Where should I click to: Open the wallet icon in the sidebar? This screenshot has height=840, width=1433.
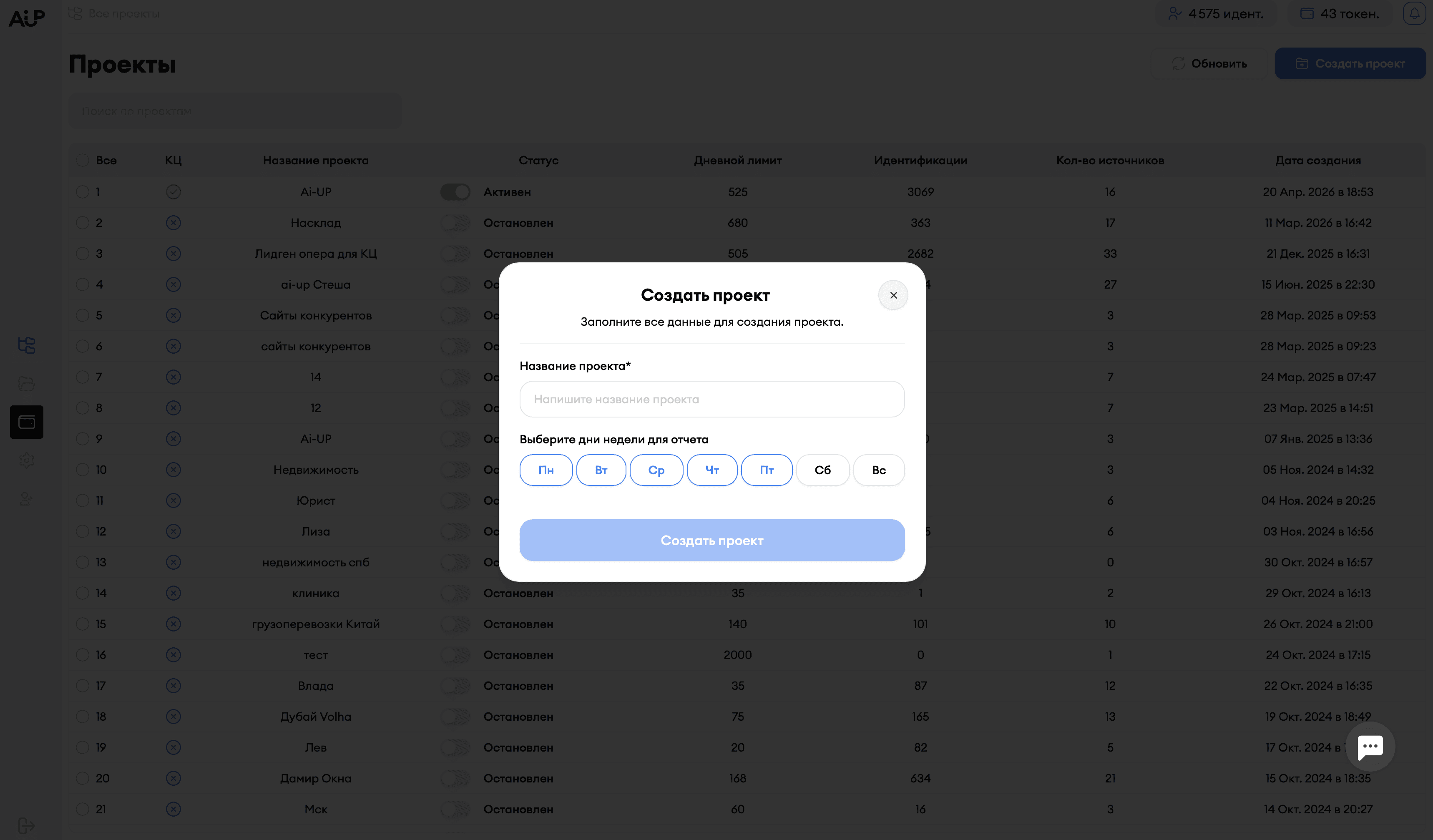27,422
